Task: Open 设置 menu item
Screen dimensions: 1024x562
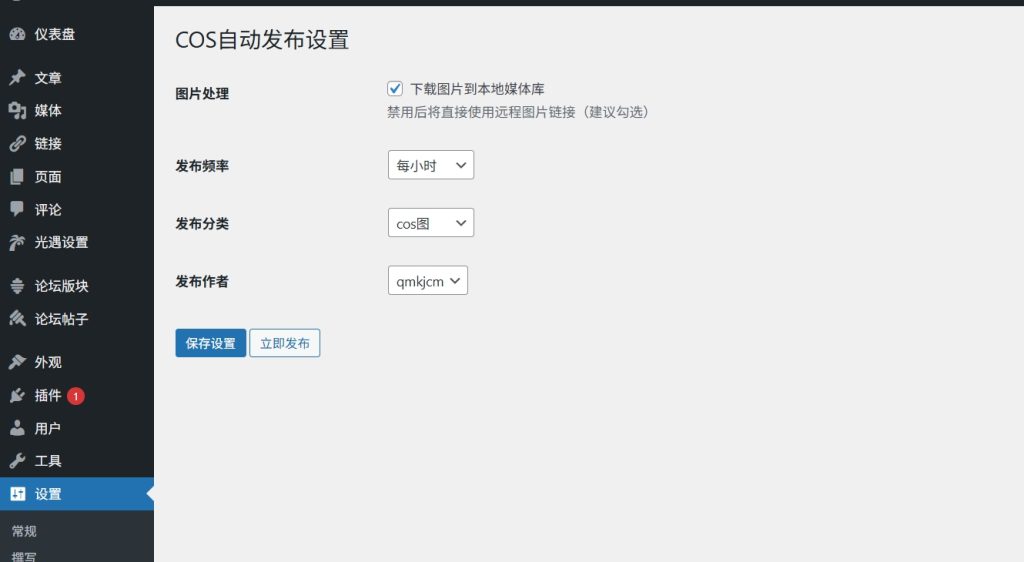Action: pos(76,494)
